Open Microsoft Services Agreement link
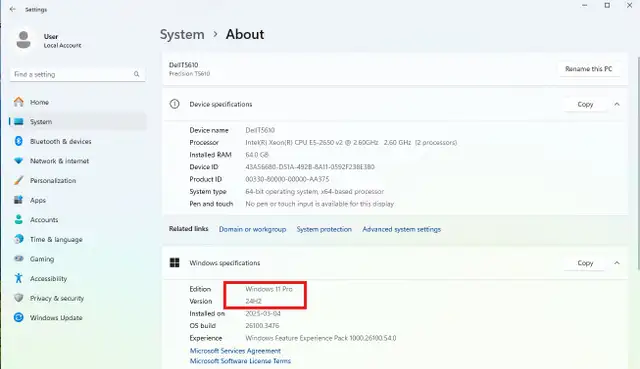 click(235, 351)
